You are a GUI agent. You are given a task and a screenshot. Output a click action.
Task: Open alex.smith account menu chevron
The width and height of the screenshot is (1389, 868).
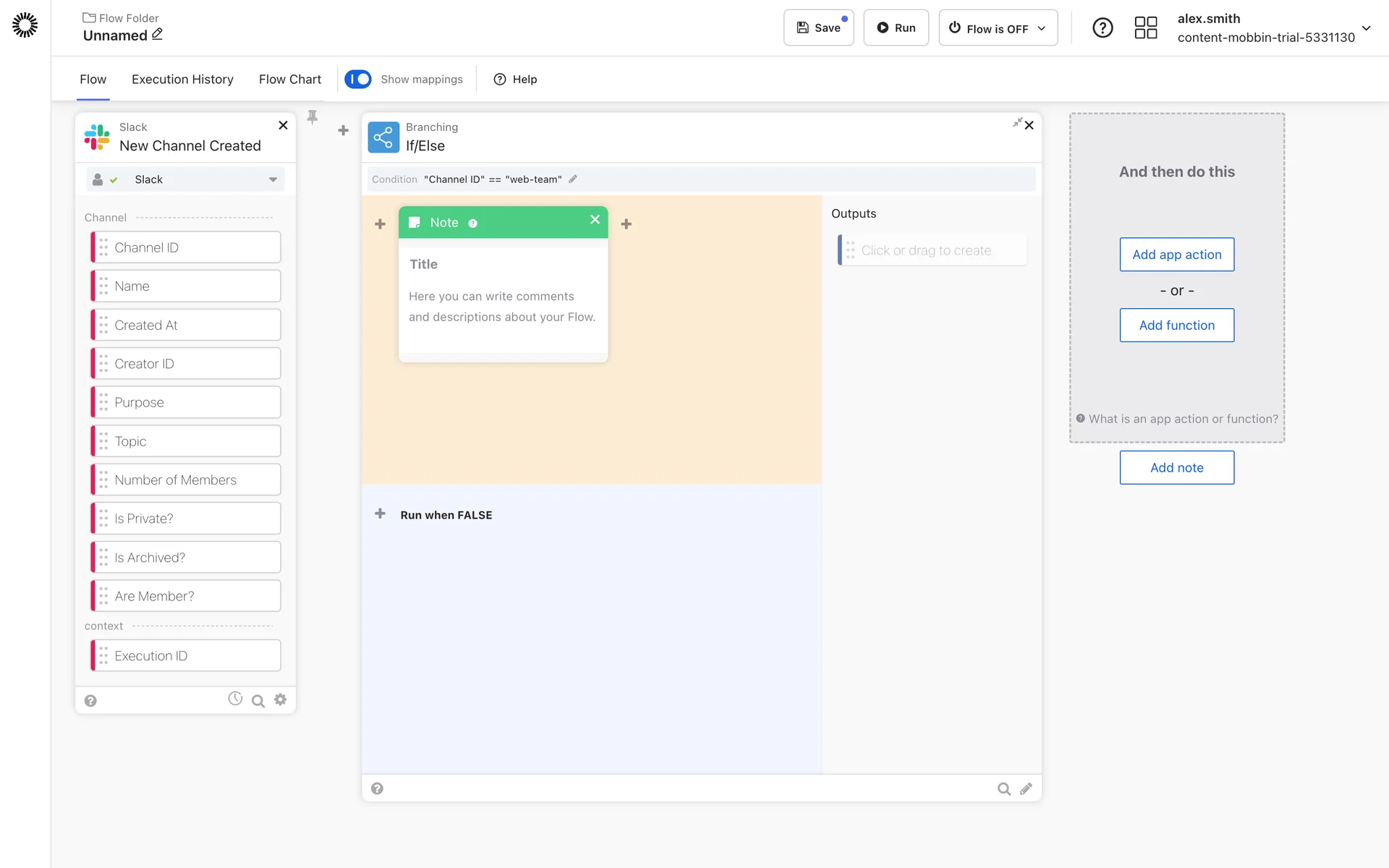point(1366,28)
